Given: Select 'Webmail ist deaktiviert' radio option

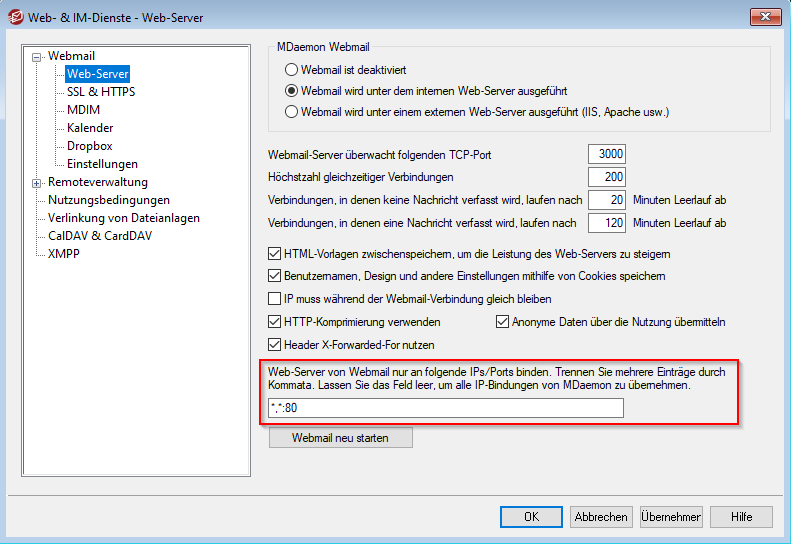Looking at the screenshot, I should (x=292, y=71).
